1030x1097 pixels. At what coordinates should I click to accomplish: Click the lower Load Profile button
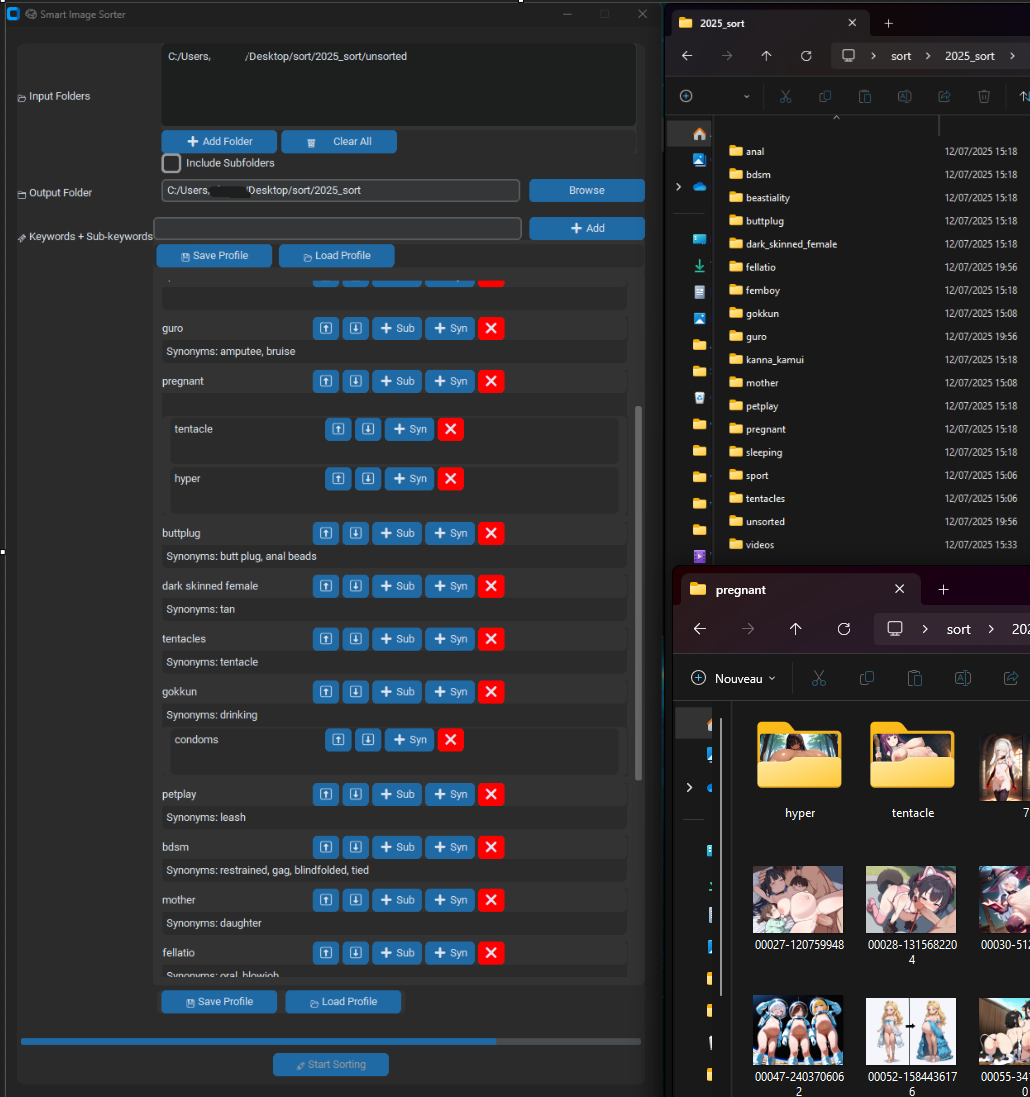pyautogui.click(x=343, y=1002)
